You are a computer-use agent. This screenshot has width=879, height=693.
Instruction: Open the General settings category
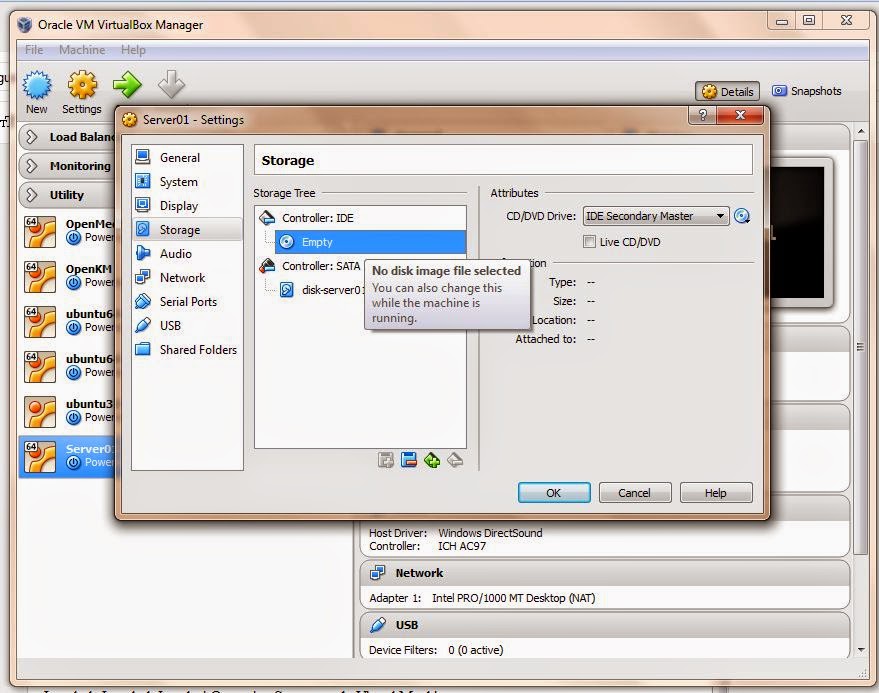pyautogui.click(x=187, y=158)
